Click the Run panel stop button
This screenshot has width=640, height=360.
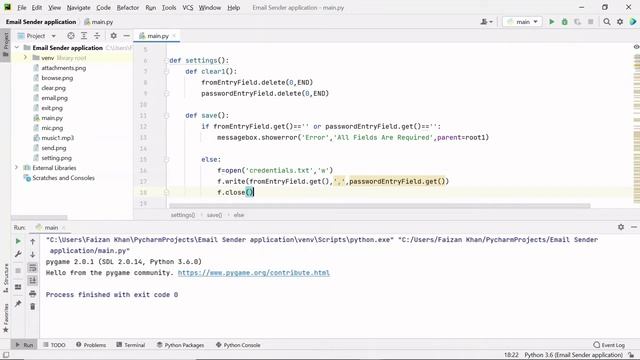point(18,270)
